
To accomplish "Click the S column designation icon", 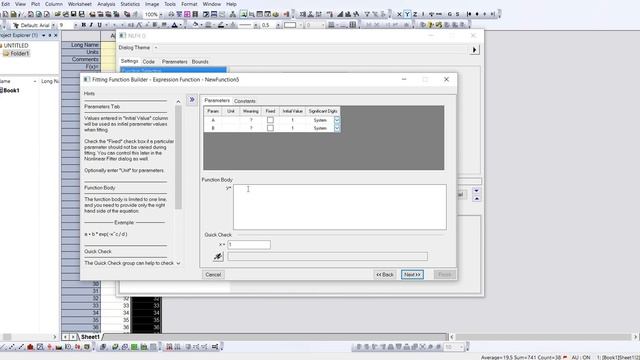I will (x=457, y=14).
